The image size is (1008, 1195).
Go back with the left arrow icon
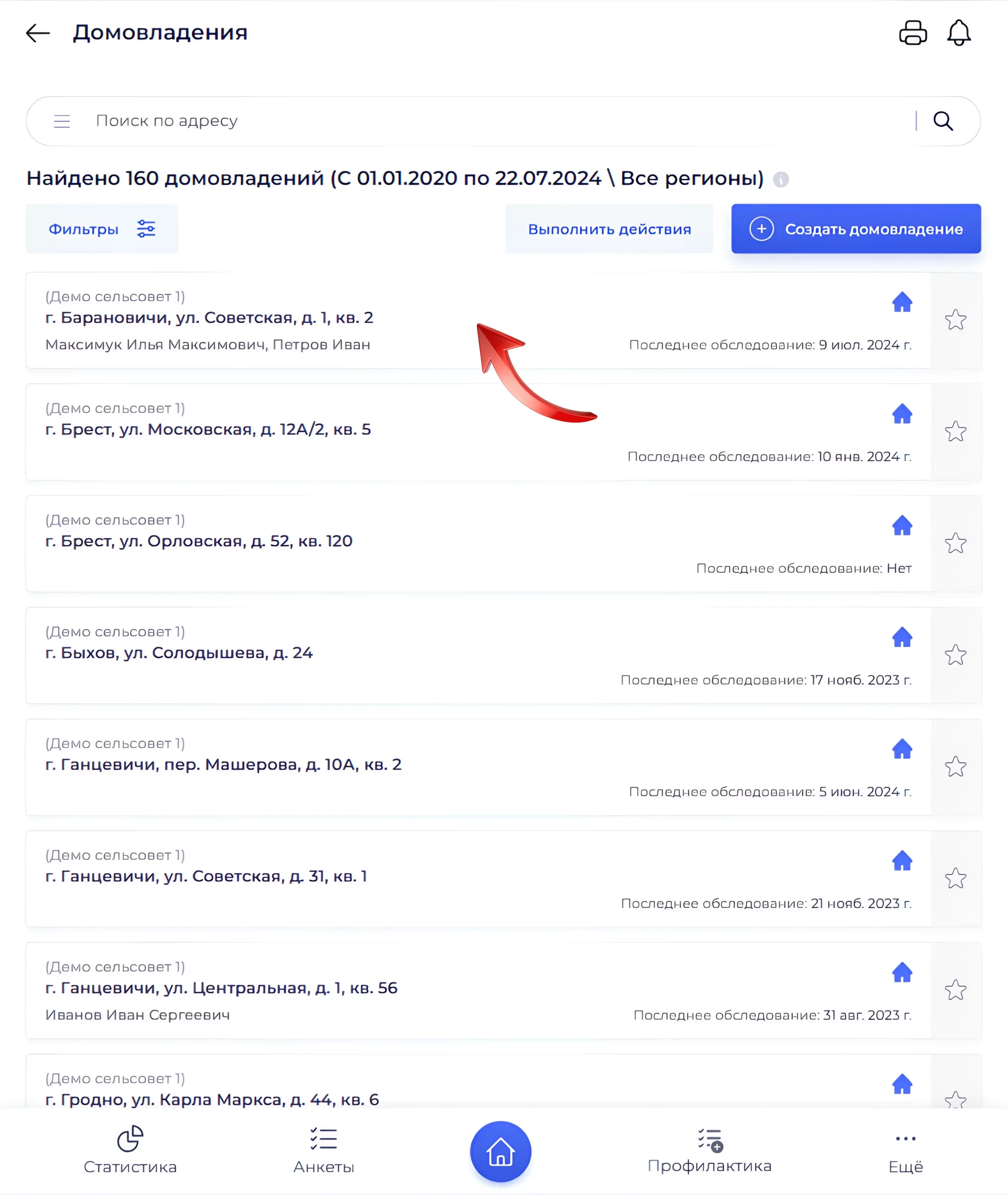(38, 33)
